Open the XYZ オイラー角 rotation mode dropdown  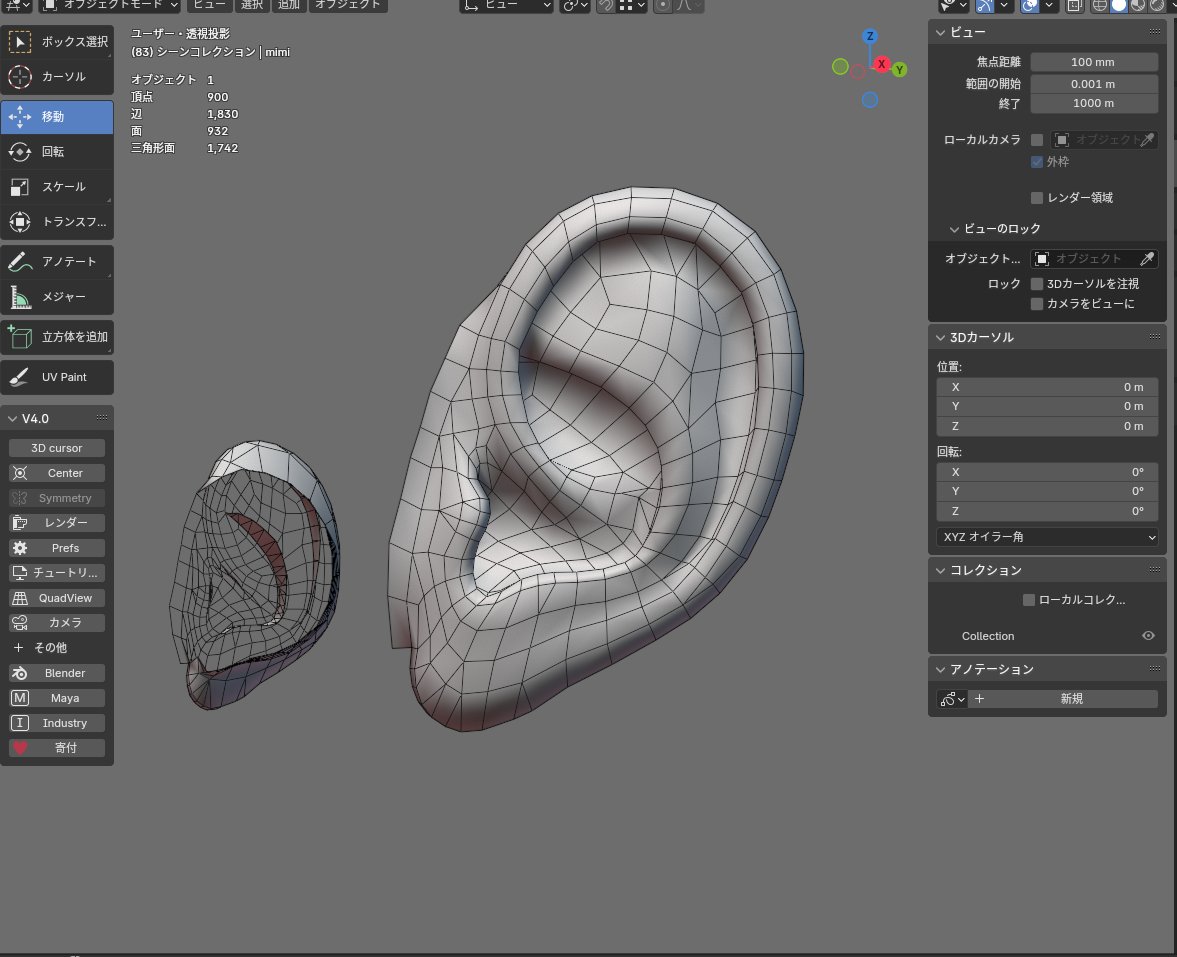click(1047, 537)
